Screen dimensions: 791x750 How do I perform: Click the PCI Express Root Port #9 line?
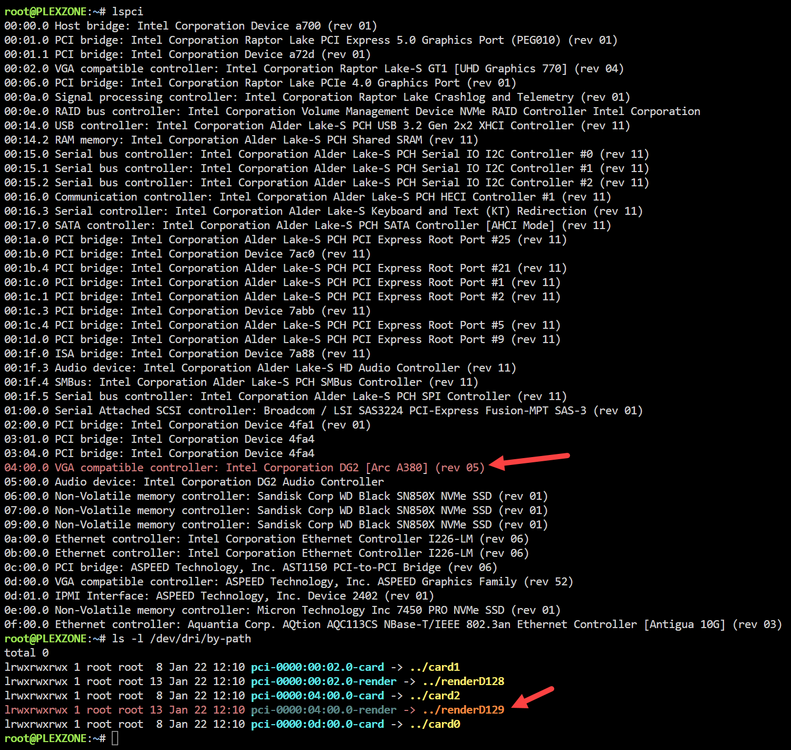[282, 339]
